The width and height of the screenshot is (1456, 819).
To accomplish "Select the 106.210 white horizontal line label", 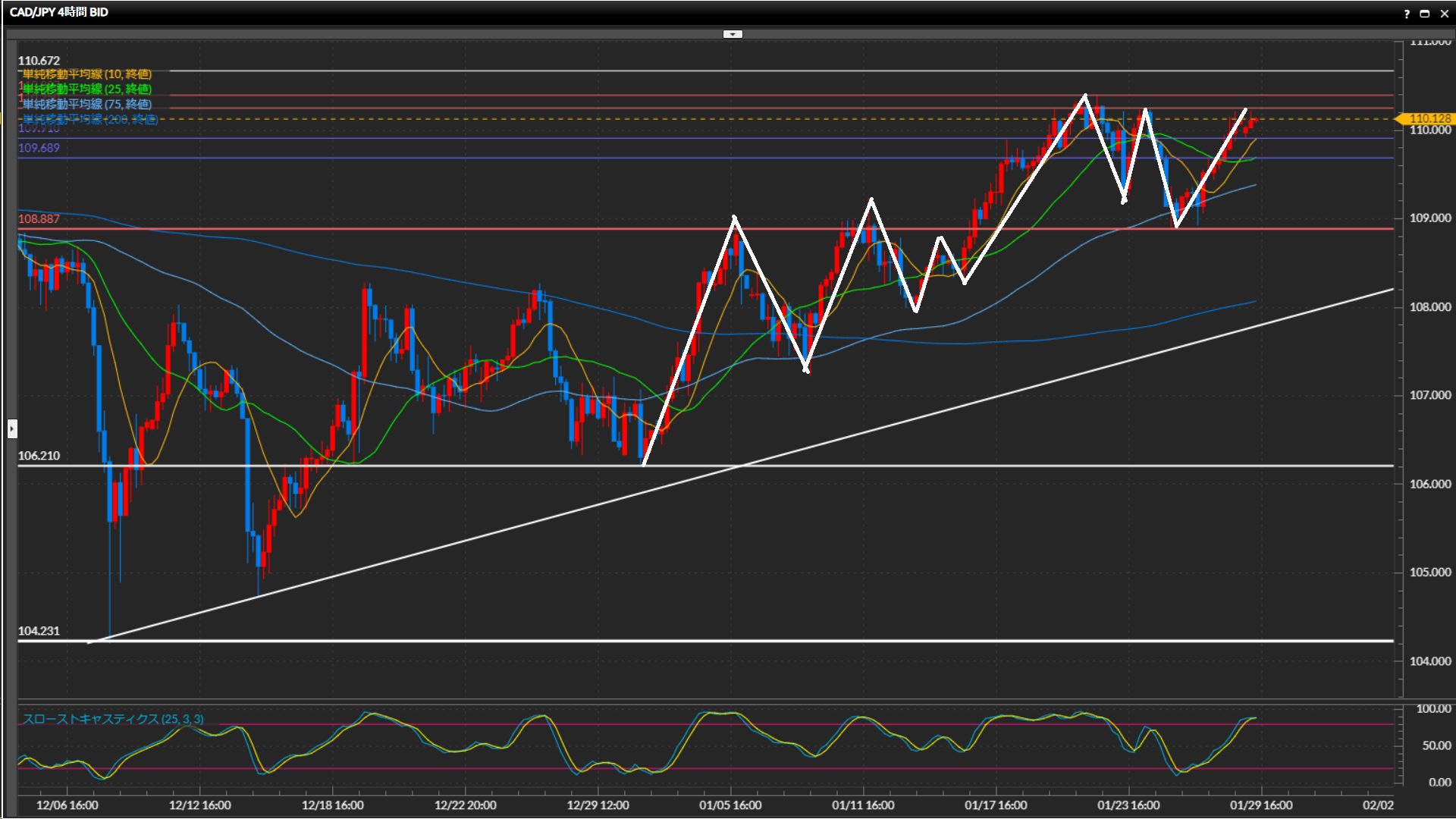I will coord(39,456).
